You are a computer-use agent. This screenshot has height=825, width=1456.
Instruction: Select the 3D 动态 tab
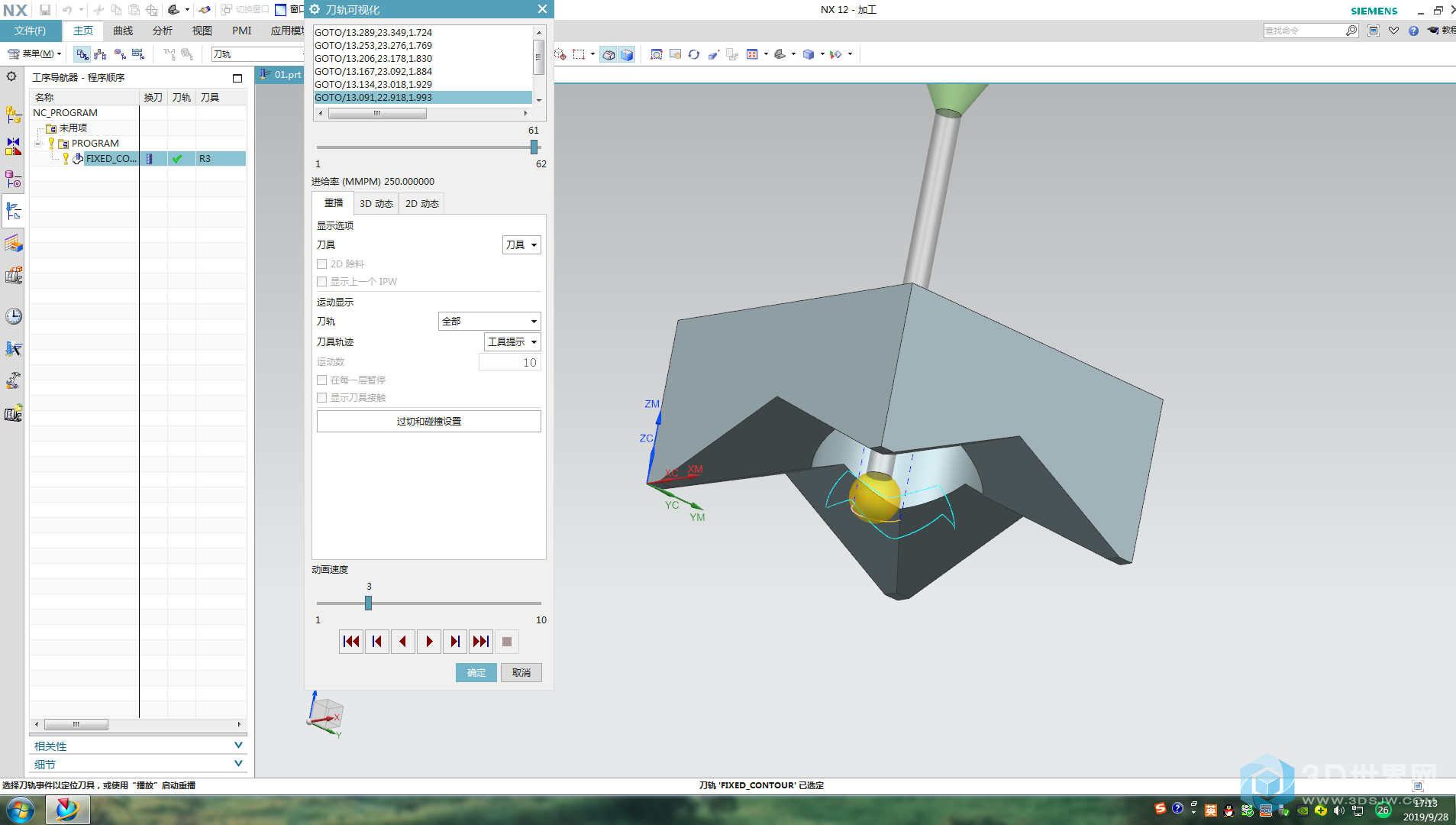tap(376, 204)
